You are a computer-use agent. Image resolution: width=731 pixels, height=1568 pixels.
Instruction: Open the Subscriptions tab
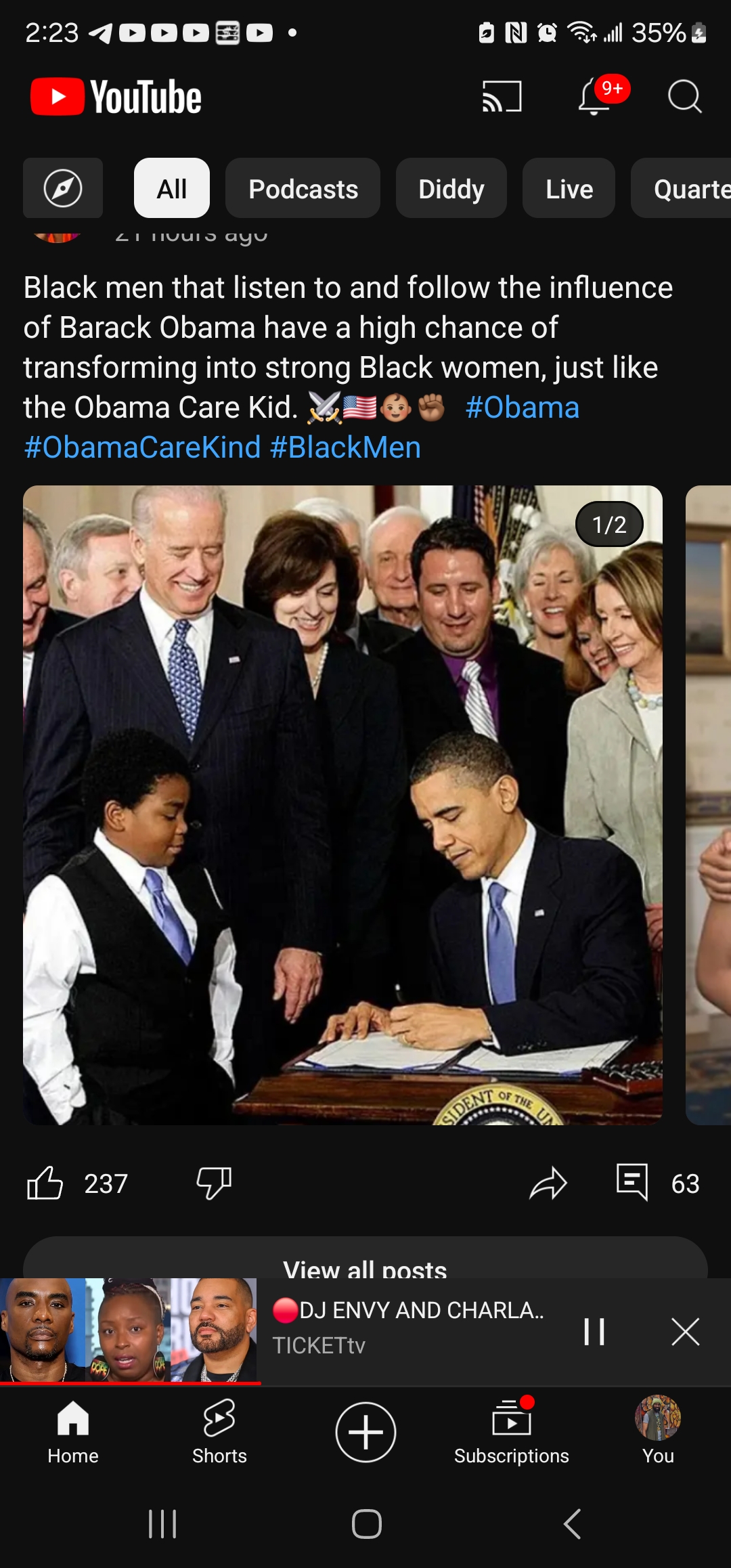tap(512, 1431)
